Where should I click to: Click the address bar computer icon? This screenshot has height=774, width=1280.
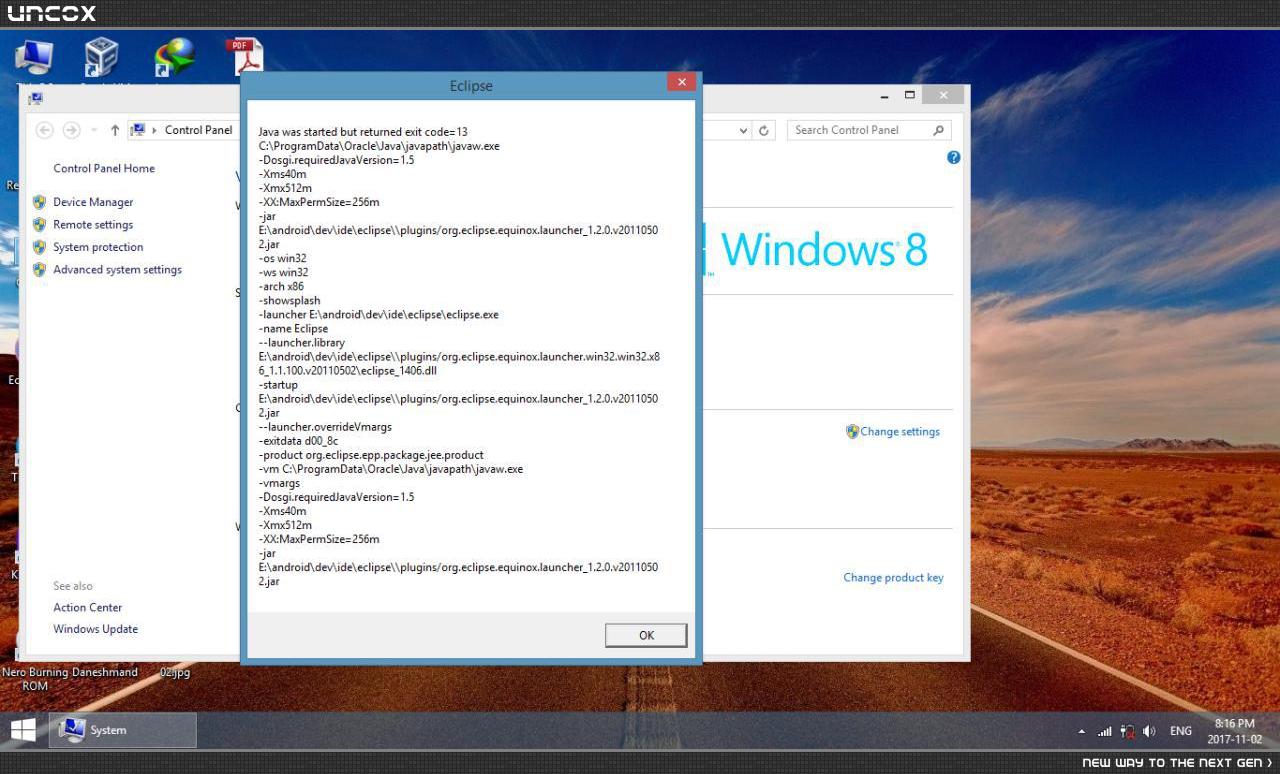pos(138,130)
